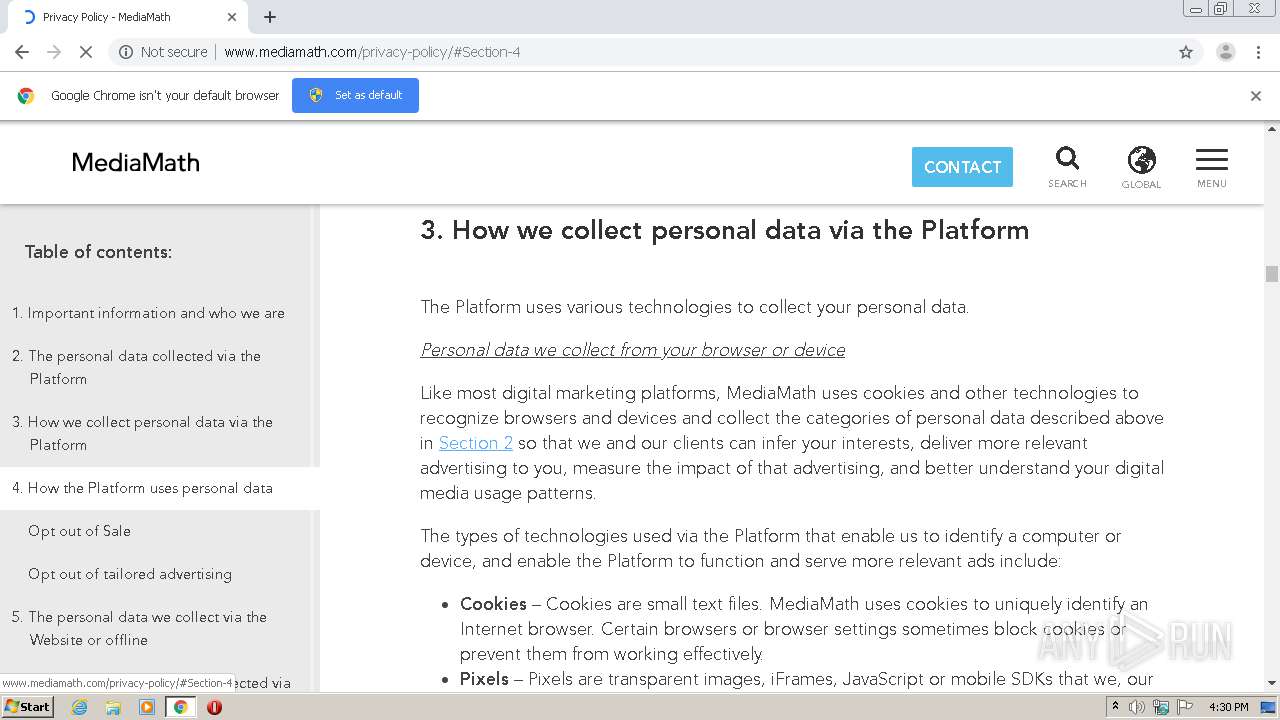The height and width of the screenshot is (720, 1280).
Task: Jump to How we collect personal data
Action: [143, 433]
